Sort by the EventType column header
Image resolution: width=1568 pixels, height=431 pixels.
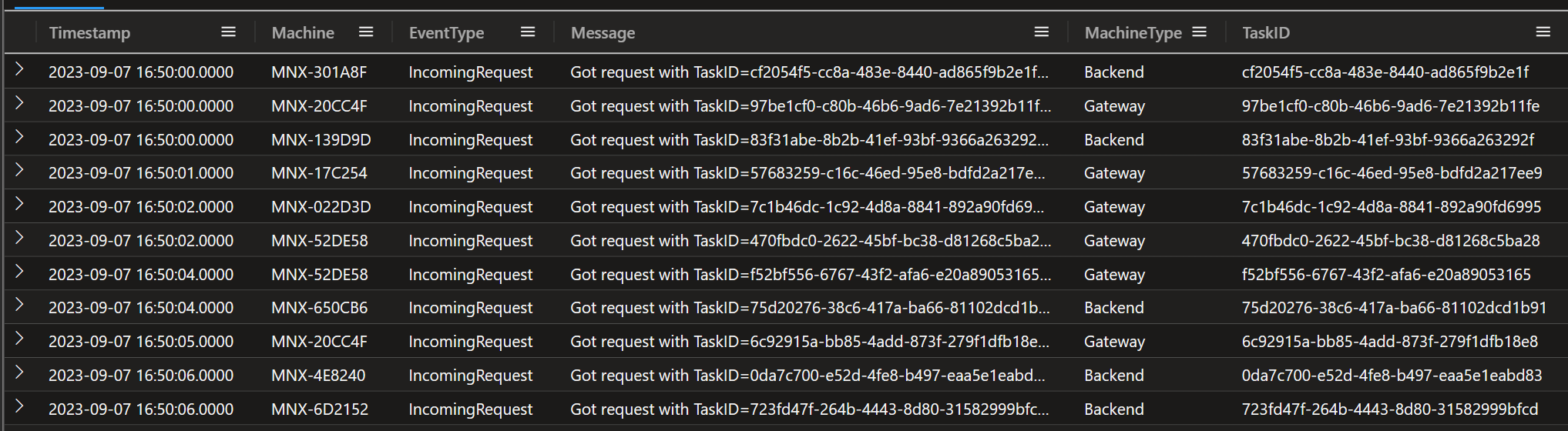tap(446, 33)
